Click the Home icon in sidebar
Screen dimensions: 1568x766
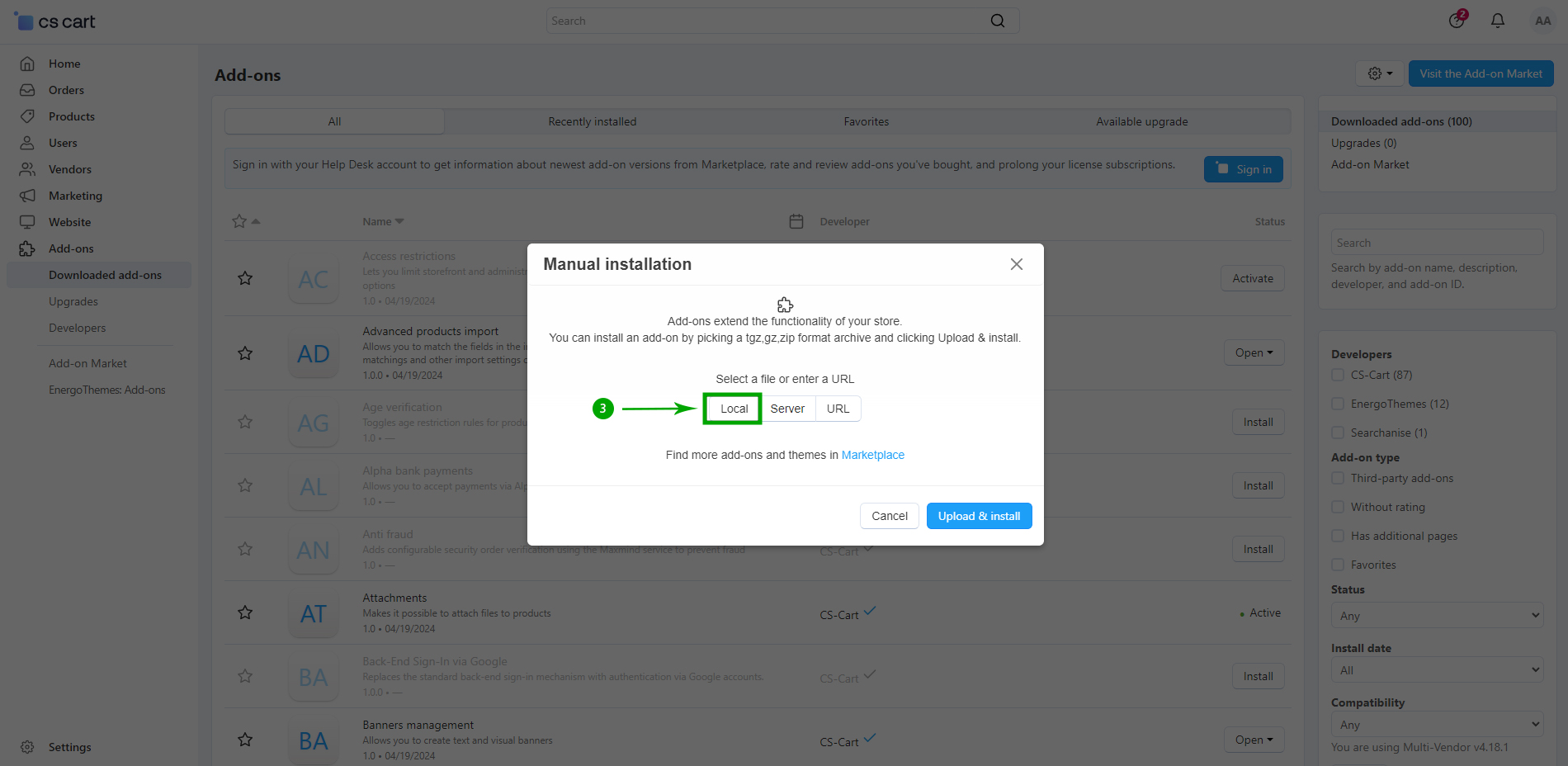pos(27,64)
